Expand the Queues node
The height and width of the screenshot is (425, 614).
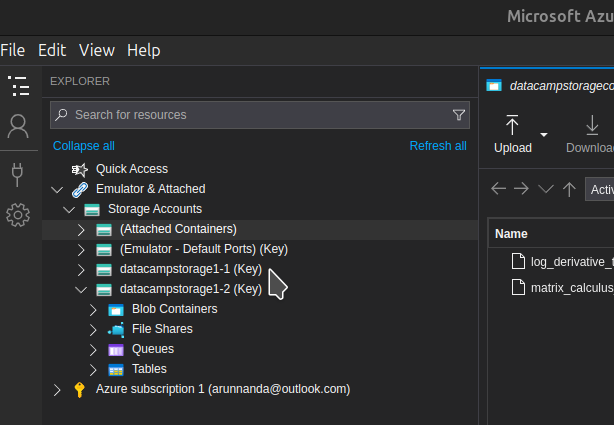click(x=93, y=350)
